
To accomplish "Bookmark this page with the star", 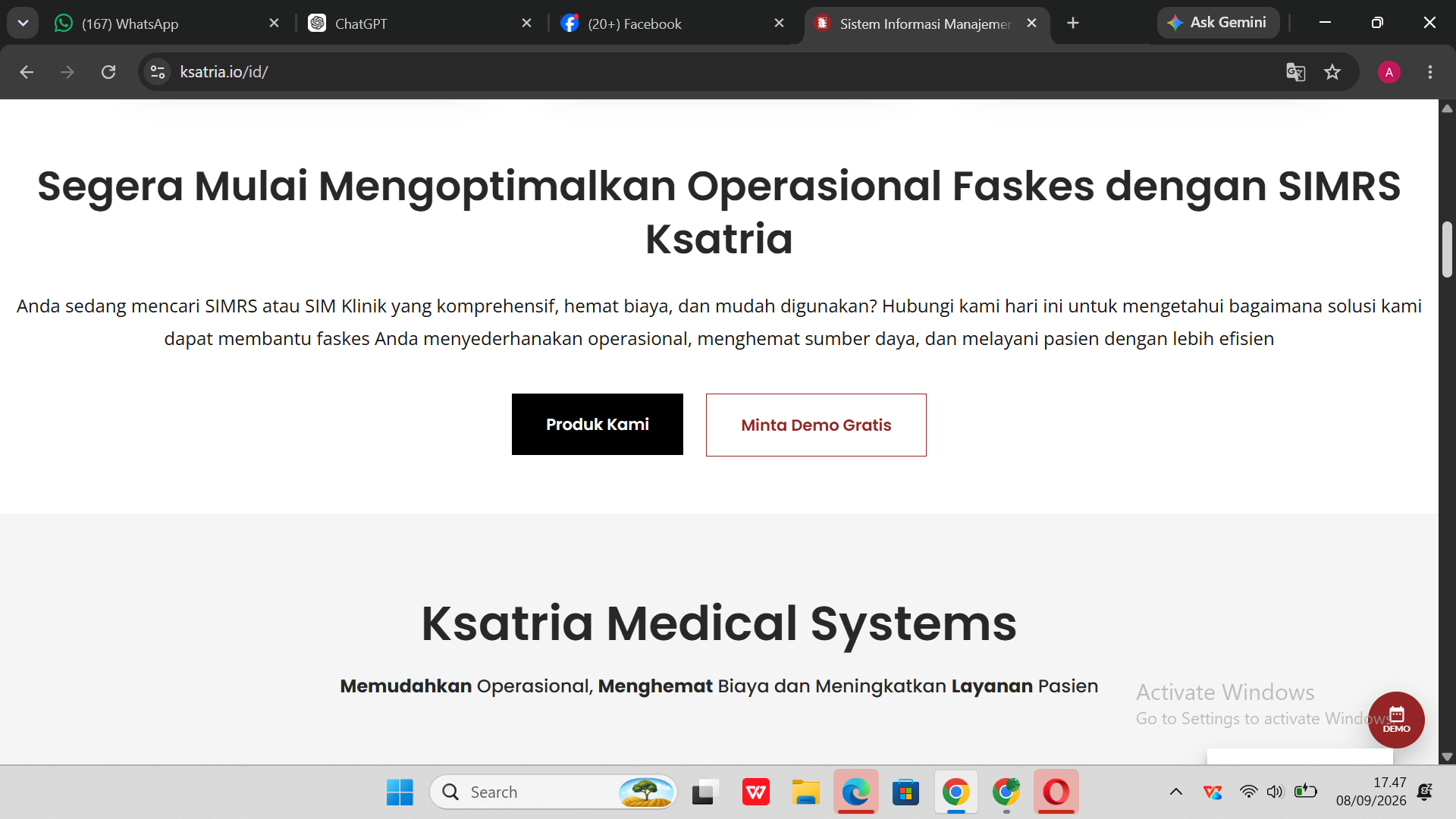I will pyautogui.click(x=1332, y=72).
